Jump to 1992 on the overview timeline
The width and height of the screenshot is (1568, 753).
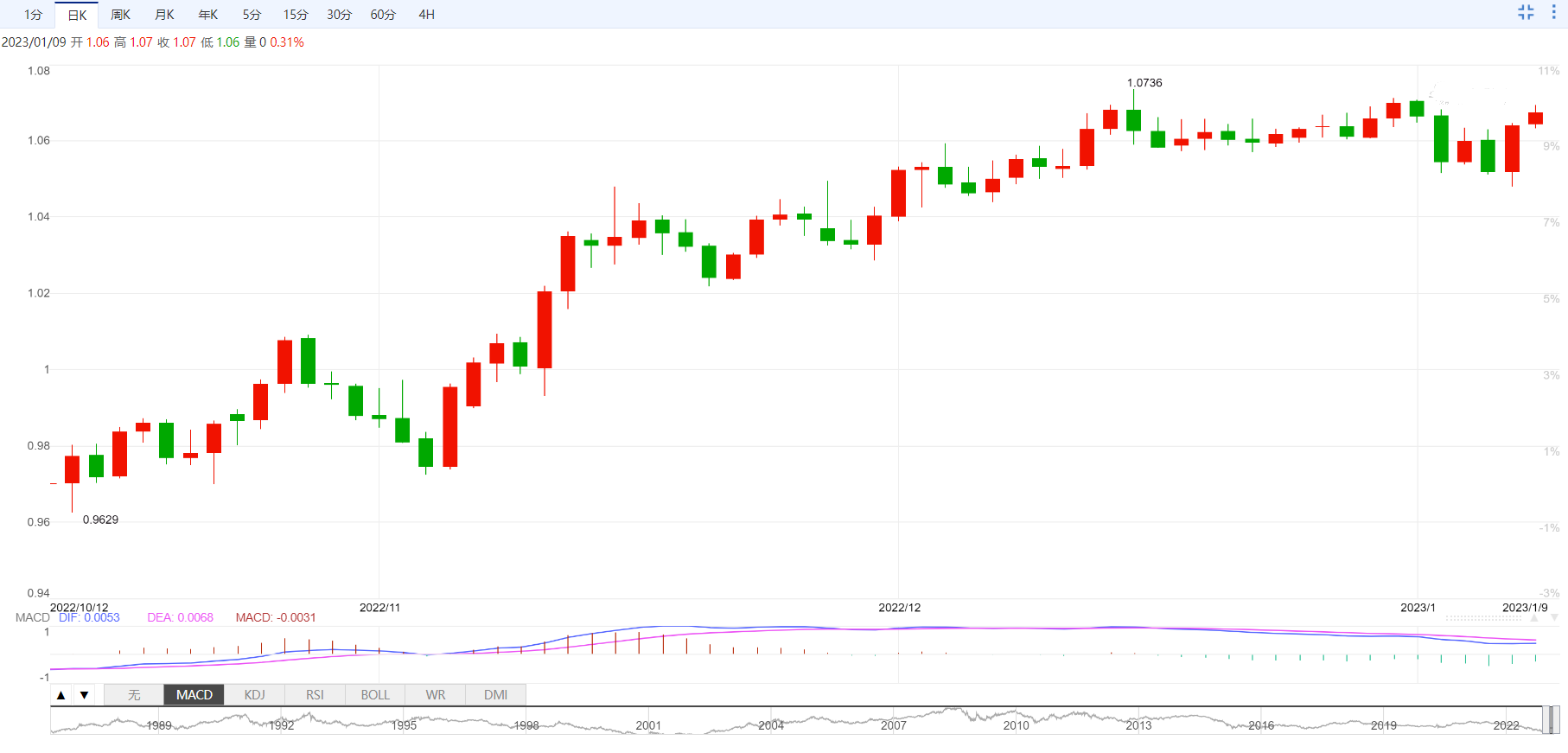(x=281, y=725)
